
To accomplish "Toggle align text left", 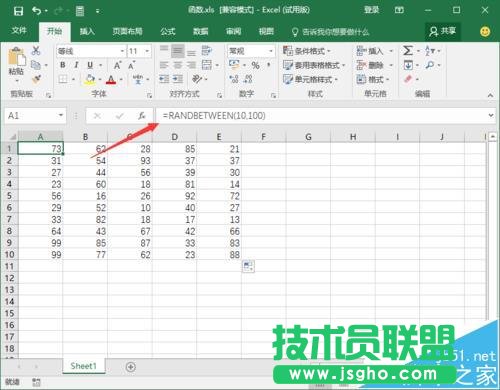I will pyautogui.click(x=164, y=65).
